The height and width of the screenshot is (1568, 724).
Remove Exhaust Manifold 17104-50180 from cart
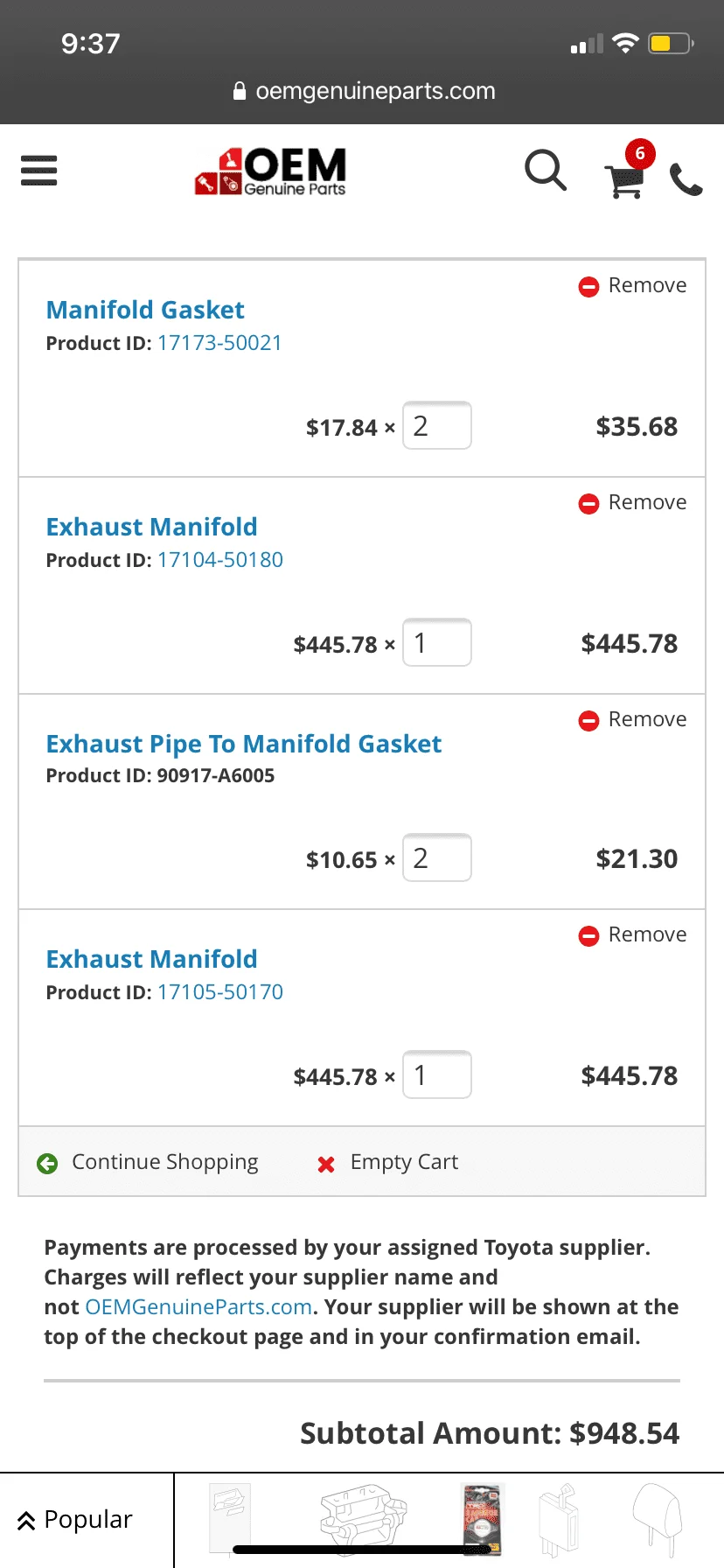tap(632, 502)
